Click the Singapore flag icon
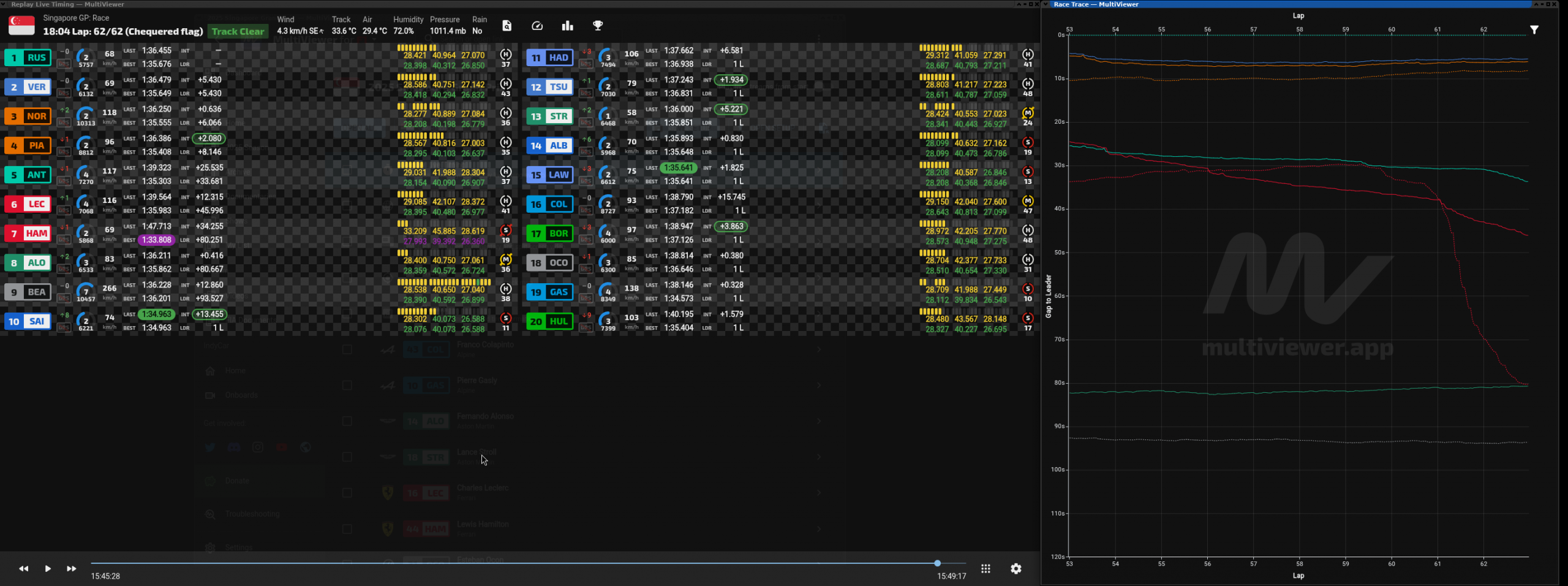Screen dimensions: 1568x586 (22, 26)
